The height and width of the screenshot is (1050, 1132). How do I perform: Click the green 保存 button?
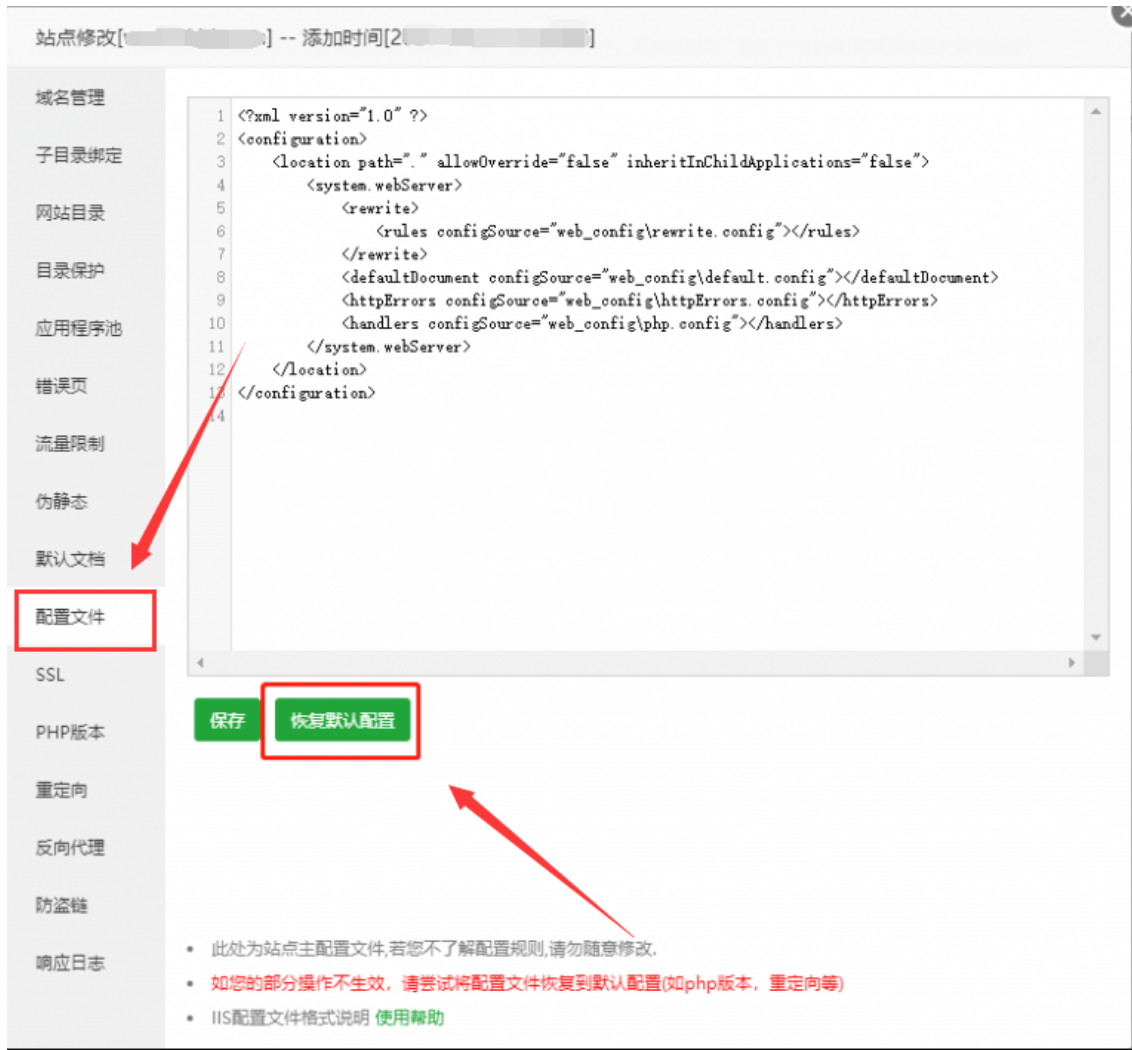[227, 721]
